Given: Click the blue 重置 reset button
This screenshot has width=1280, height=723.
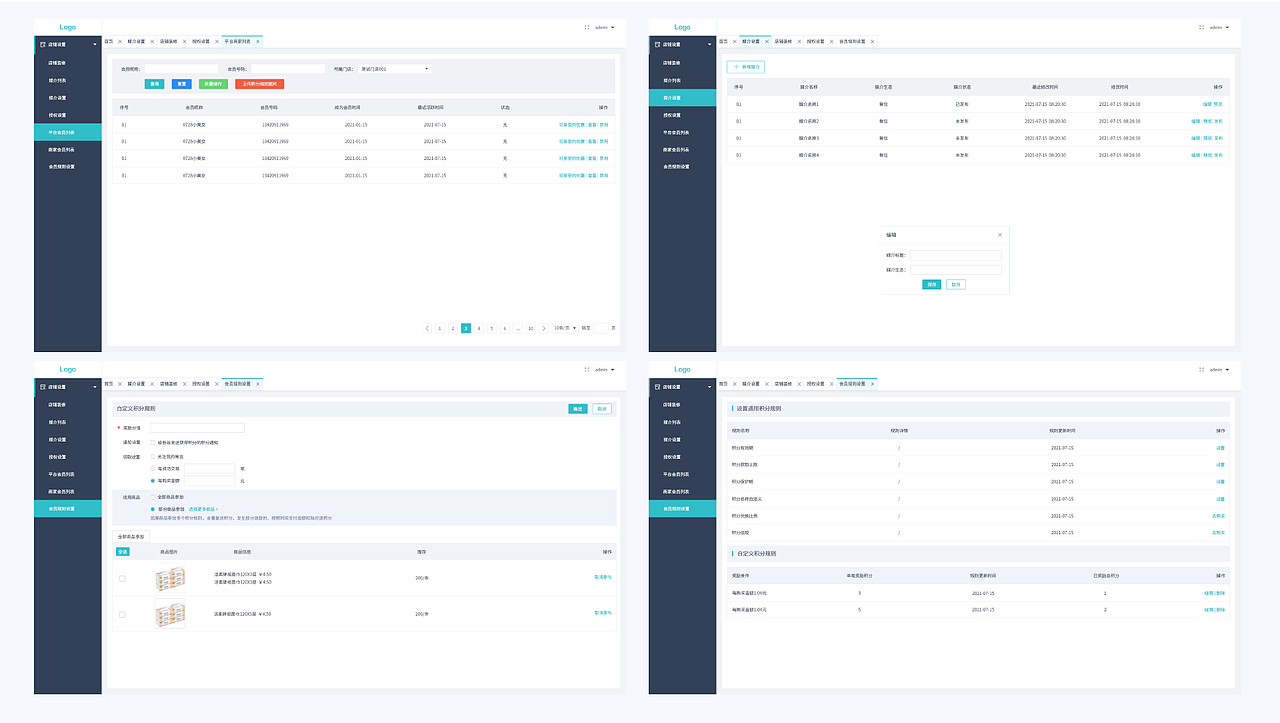Looking at the screenshot, I should click(182, 84).
